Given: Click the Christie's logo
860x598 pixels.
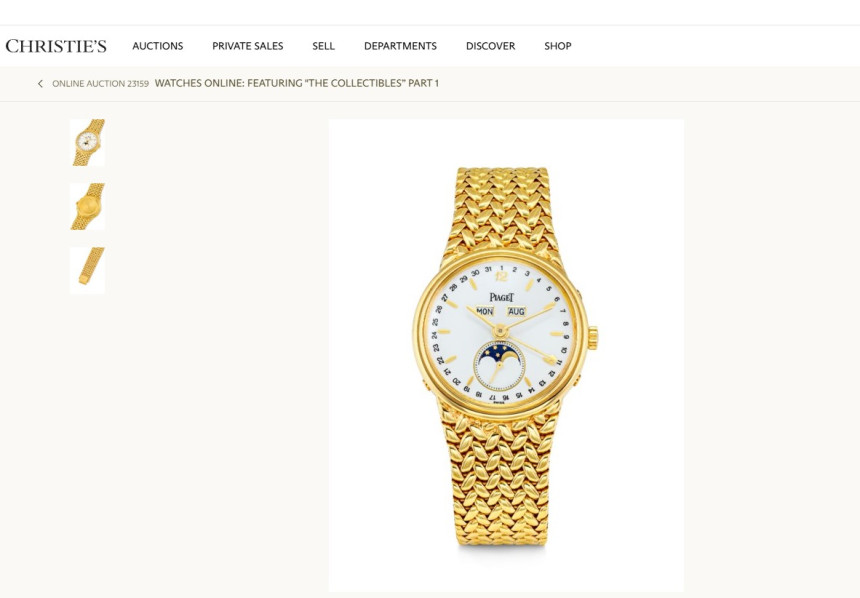Looking at the screenshot, I should click(x=56, y=46).
